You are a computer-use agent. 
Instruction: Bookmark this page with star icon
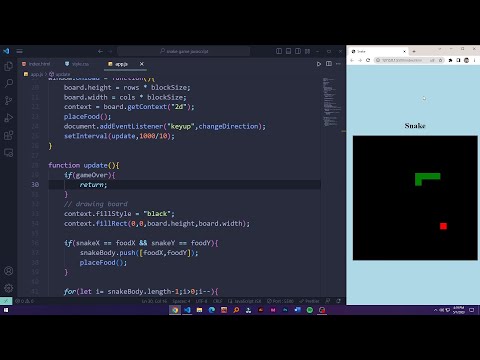click(x=440, y=60)
